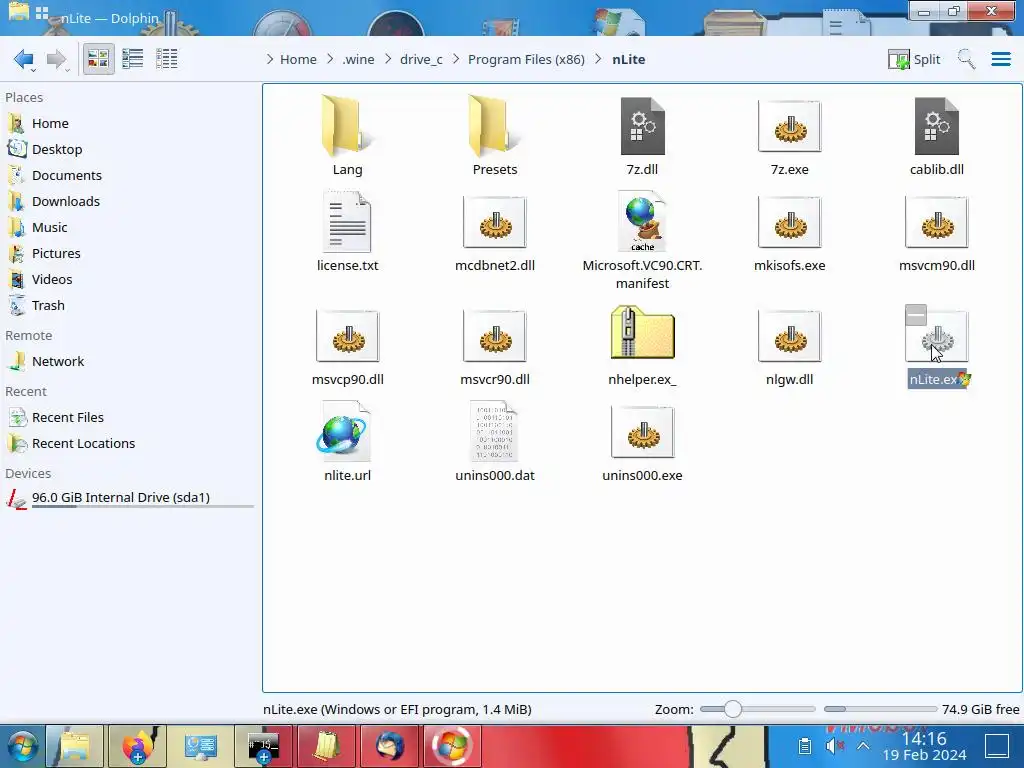Select the 7z.exe file
The height and width of the screenshot is (768, 1024).
point(790,135)
